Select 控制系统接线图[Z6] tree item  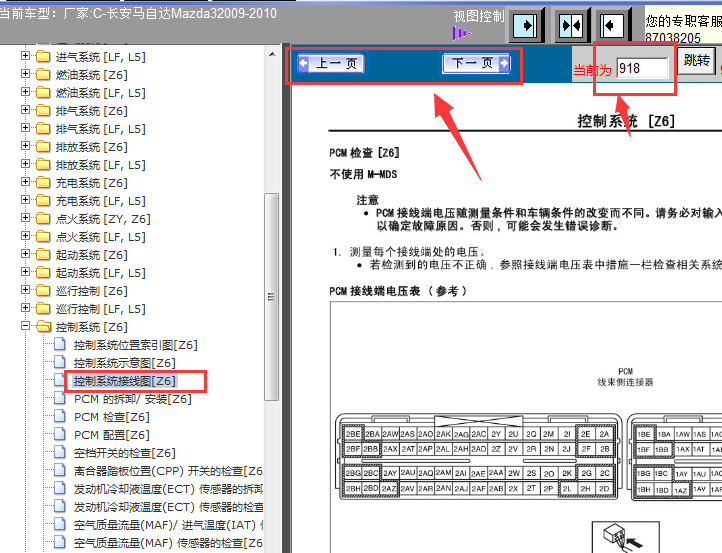click(125, 381)
